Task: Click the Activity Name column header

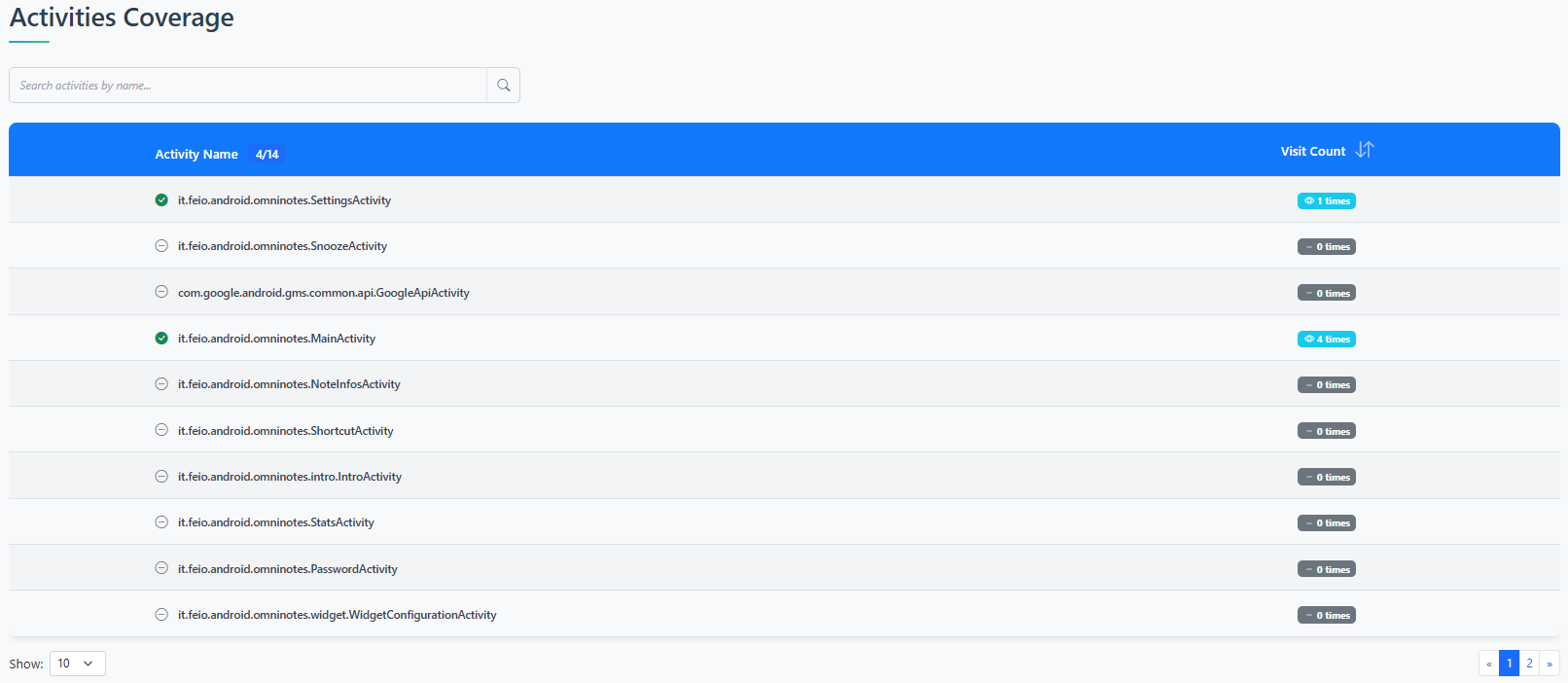Action: [x=196, y=155]
